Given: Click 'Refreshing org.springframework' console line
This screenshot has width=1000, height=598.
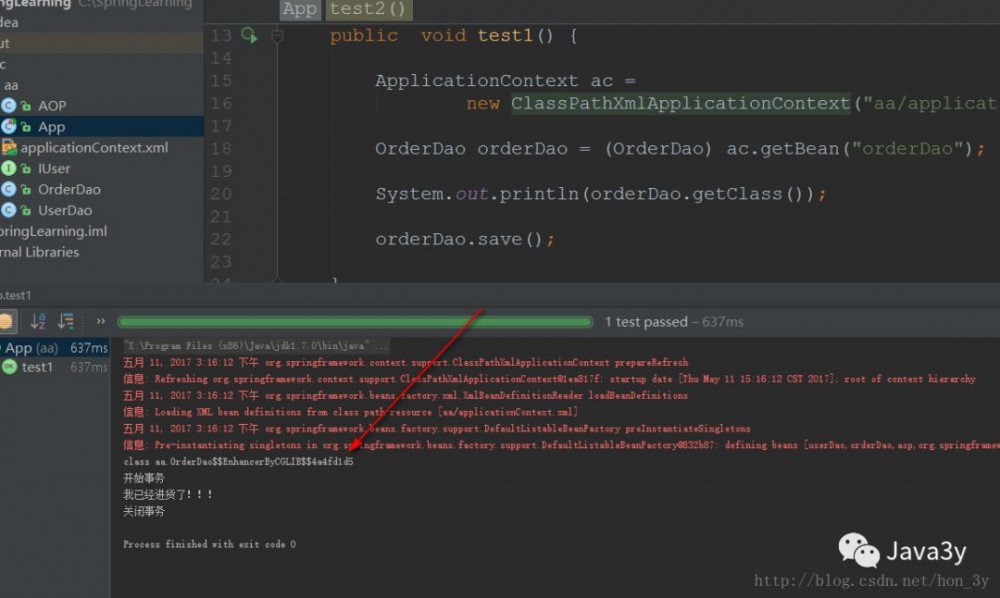Looking at the screenshot, I should click(549, 379).
